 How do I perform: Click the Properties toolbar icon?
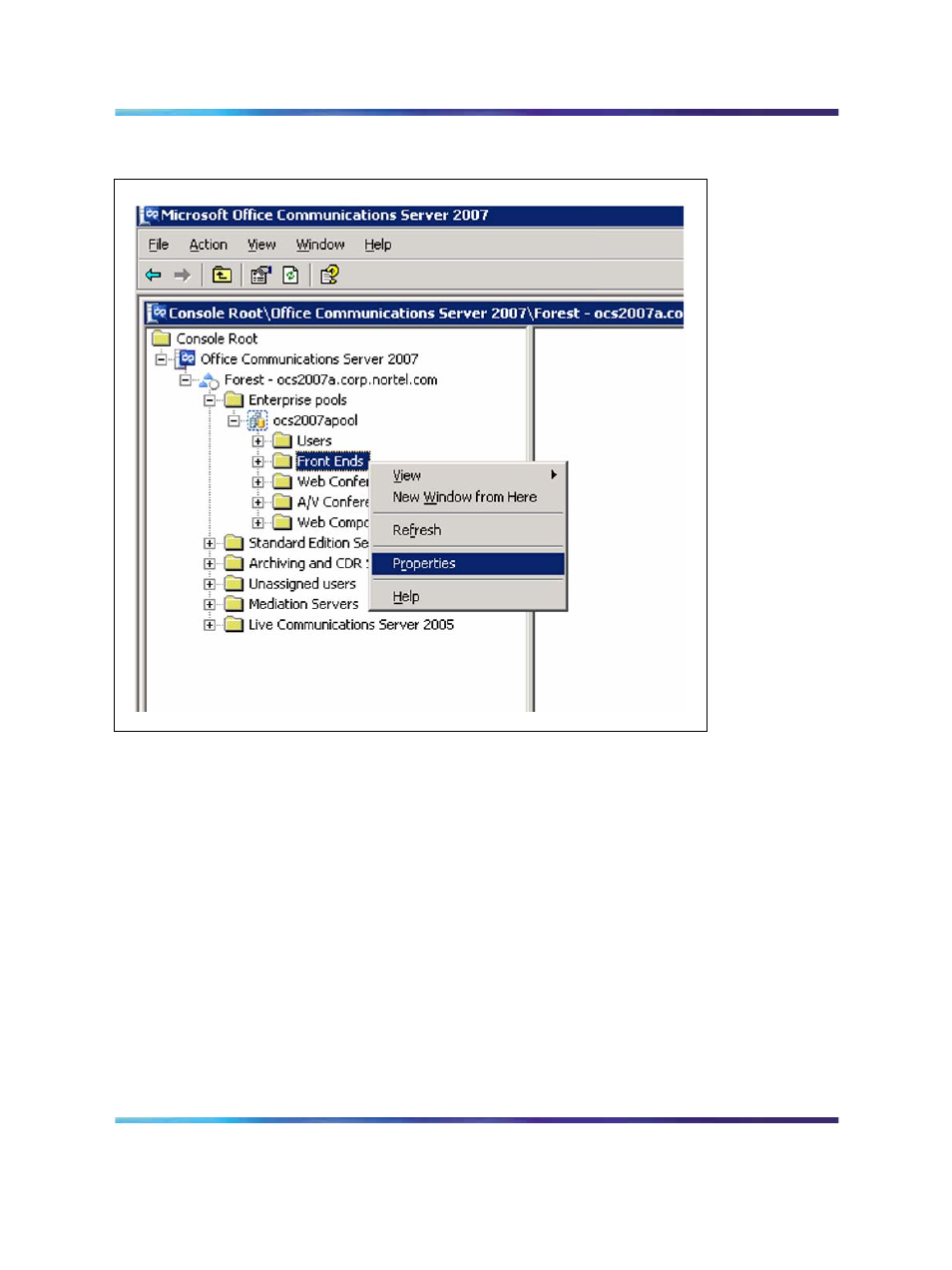tap(260, 275)
